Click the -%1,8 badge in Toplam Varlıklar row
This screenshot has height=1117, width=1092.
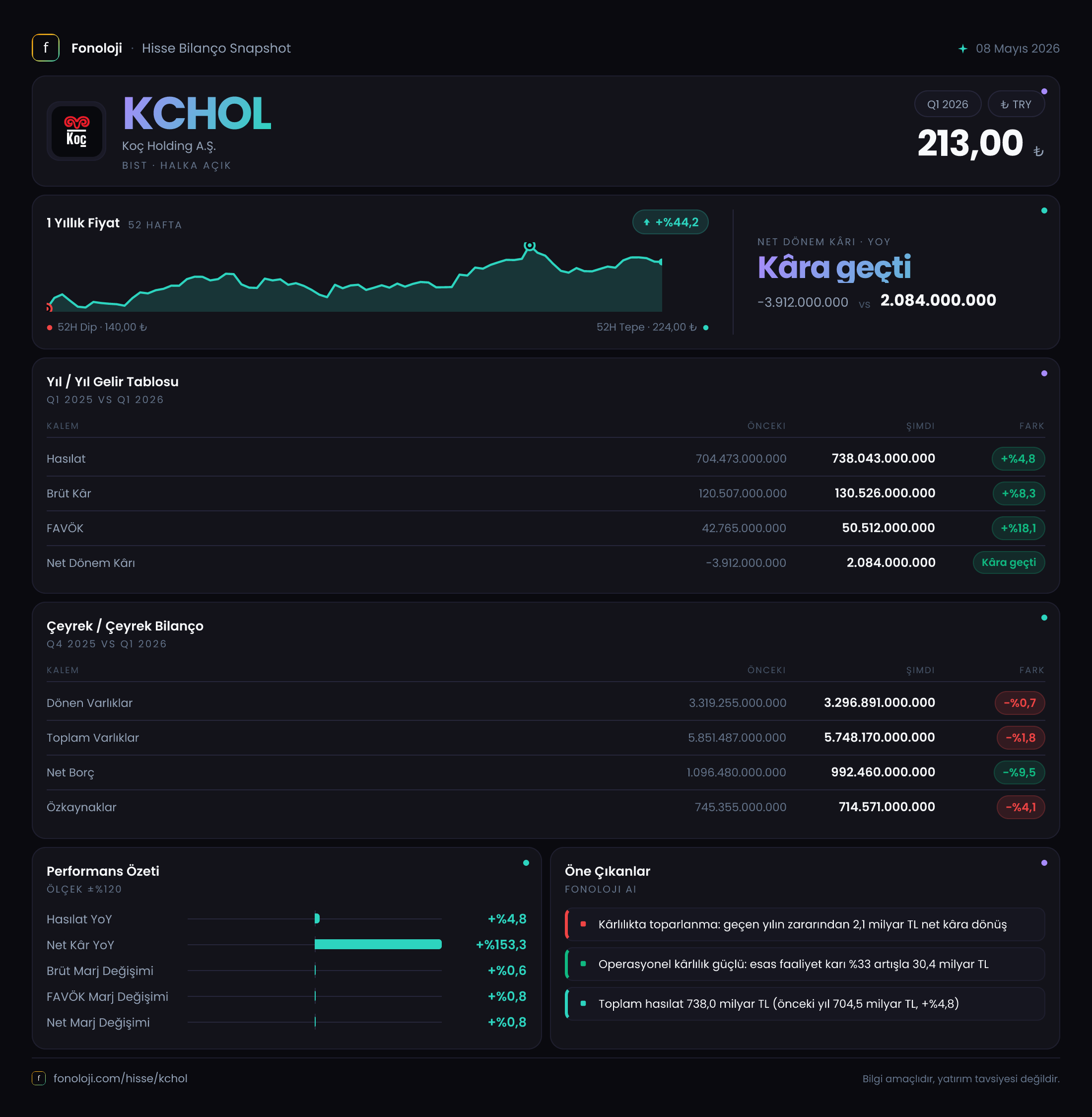point(1021,738)
